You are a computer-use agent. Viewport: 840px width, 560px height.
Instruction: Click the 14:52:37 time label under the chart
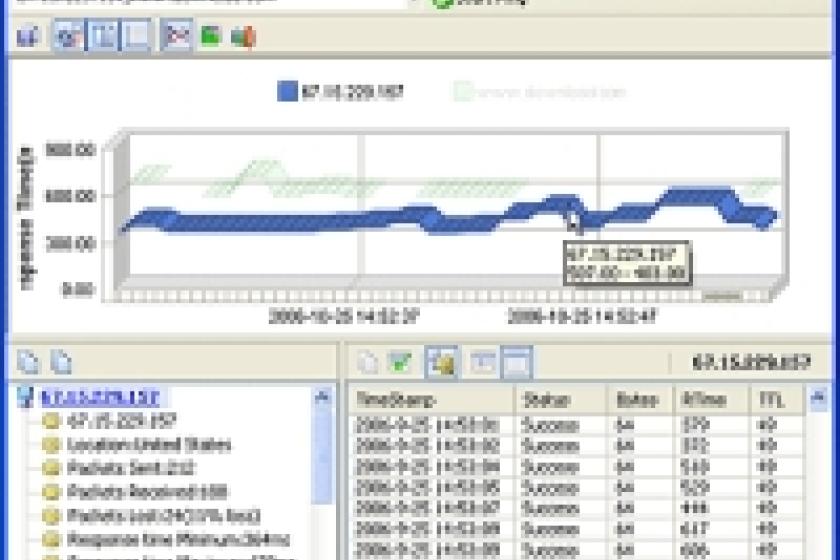point(343,316)
